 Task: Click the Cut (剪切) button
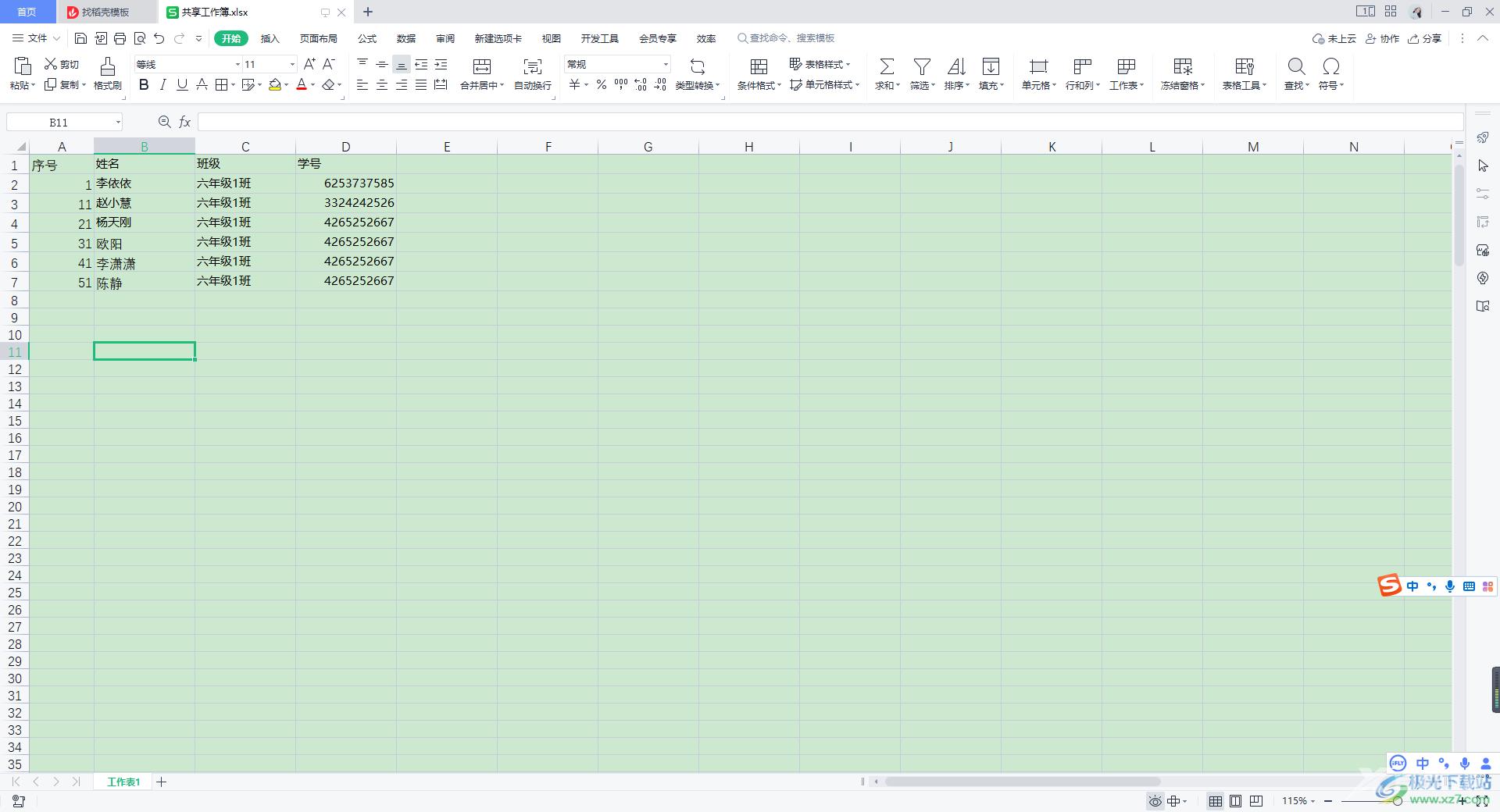pos(62,64)
